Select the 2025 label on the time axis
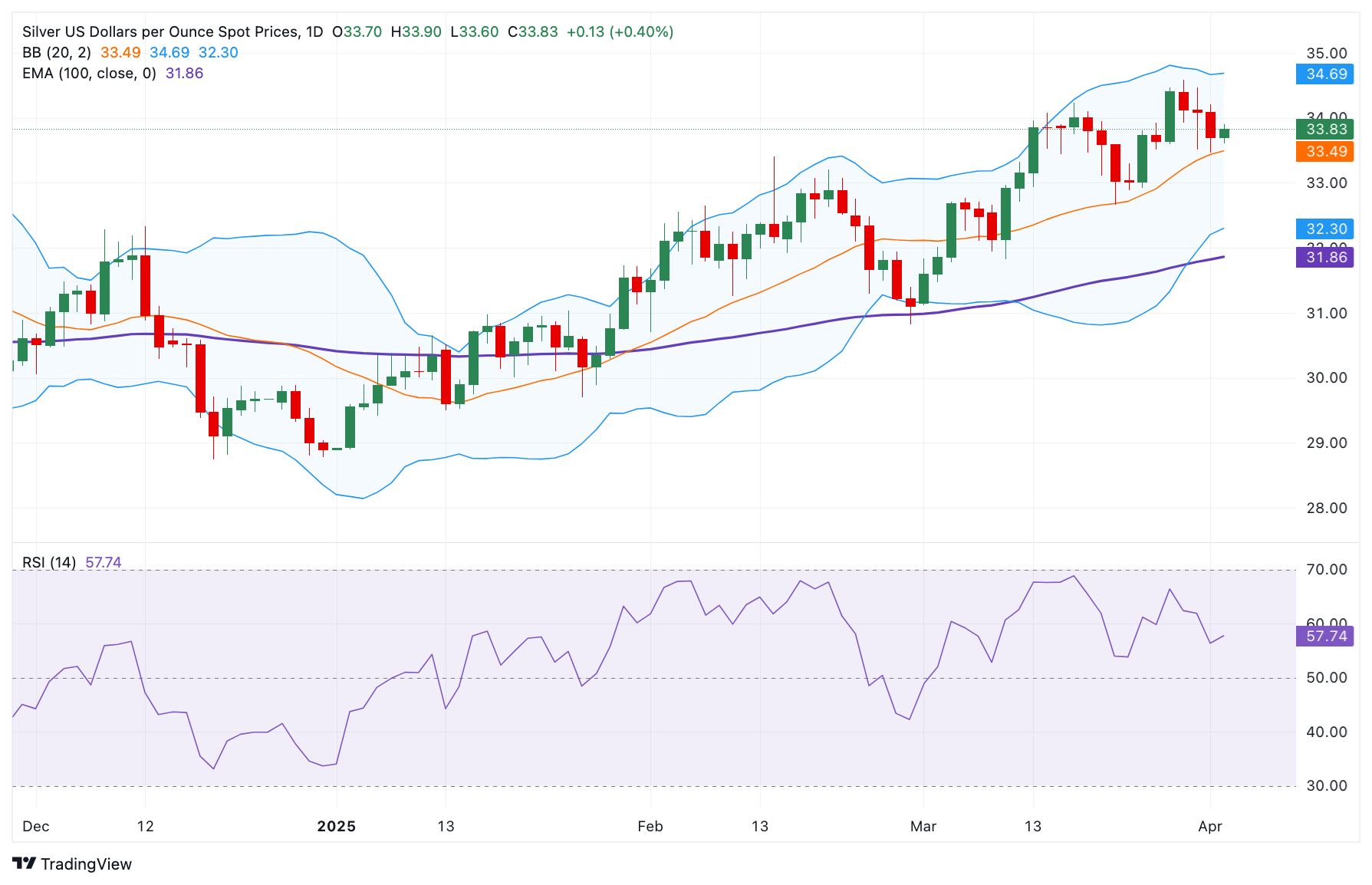The height and width of the screenshot is (885, 1372). (337, 827)
